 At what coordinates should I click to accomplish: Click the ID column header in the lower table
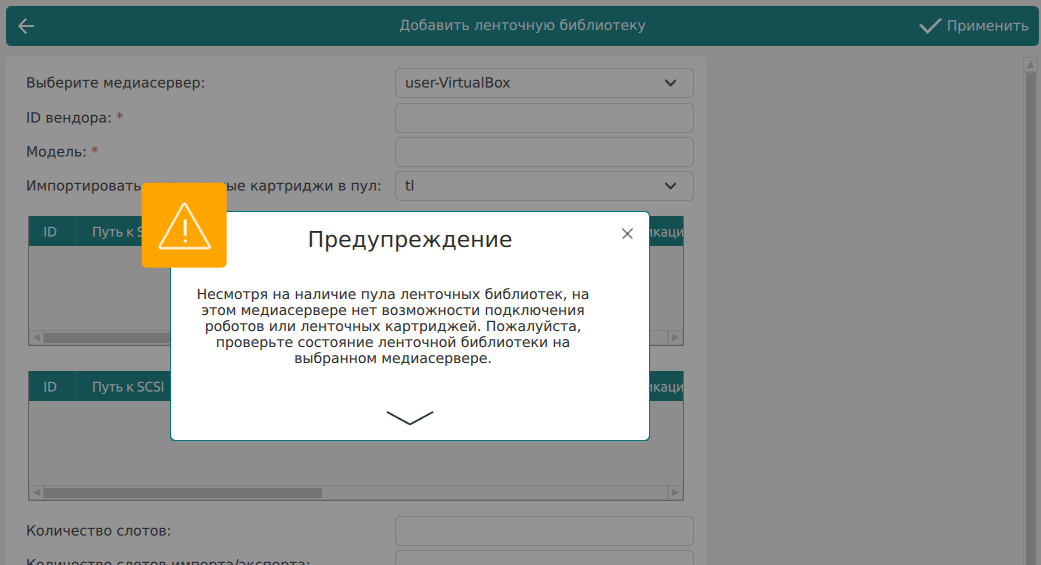pyautogui.click(x=50, y=387)
